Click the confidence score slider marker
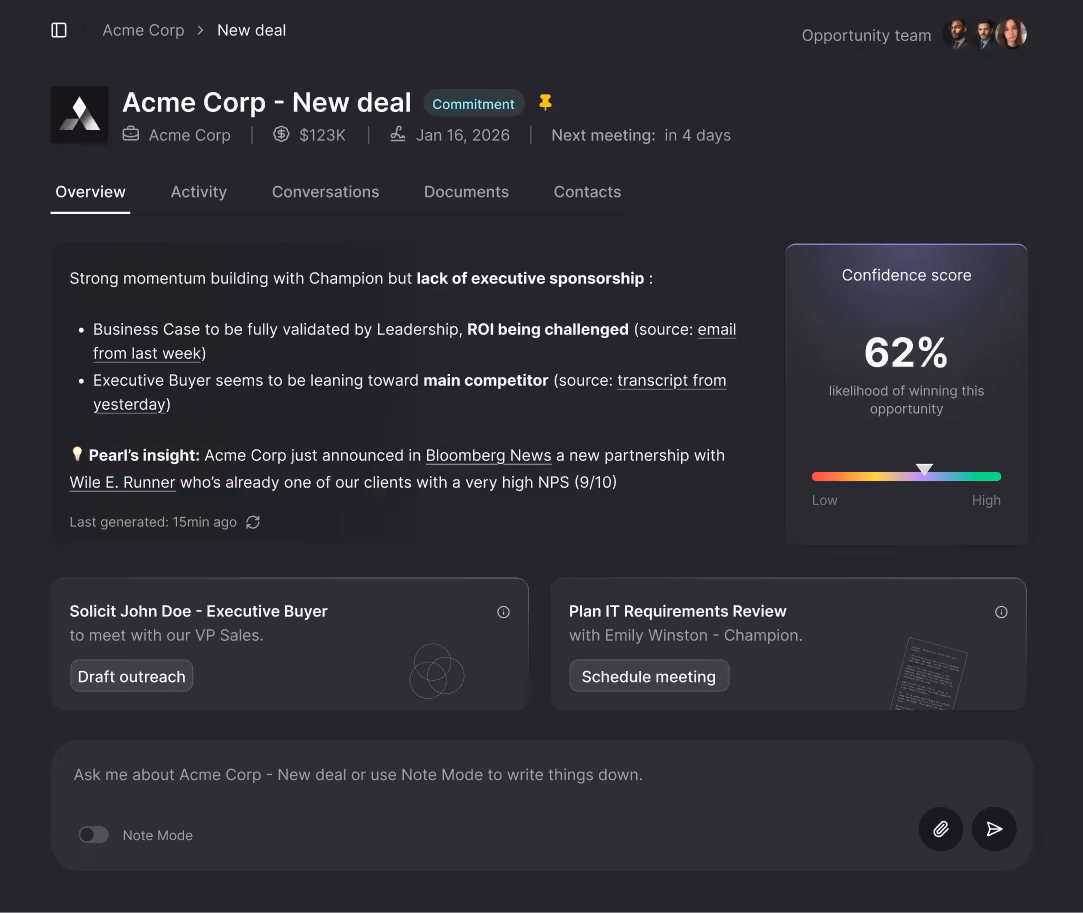Viewport: 1083px width, 913px height. click(924, 469)
